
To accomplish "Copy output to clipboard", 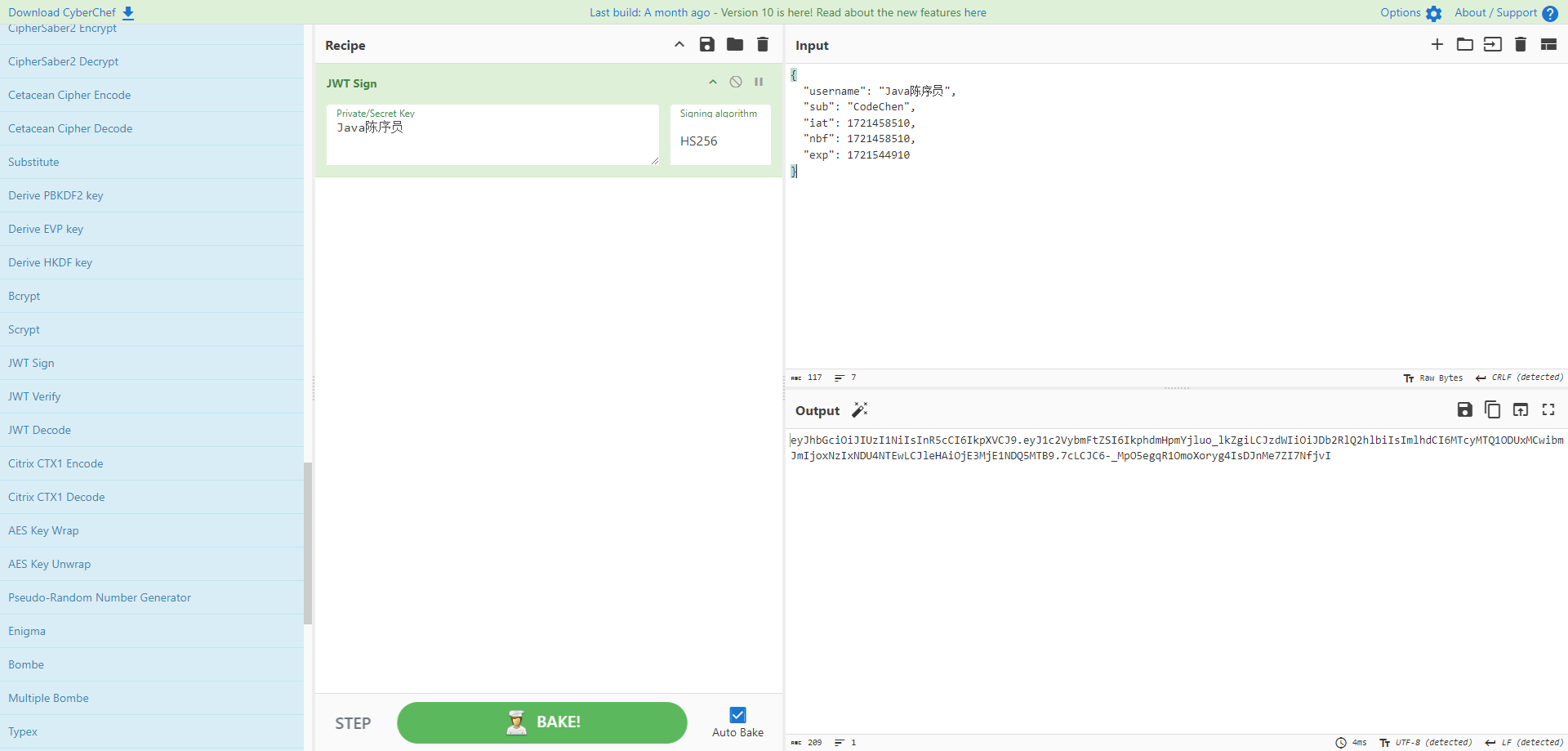I will click(1493, 410).
